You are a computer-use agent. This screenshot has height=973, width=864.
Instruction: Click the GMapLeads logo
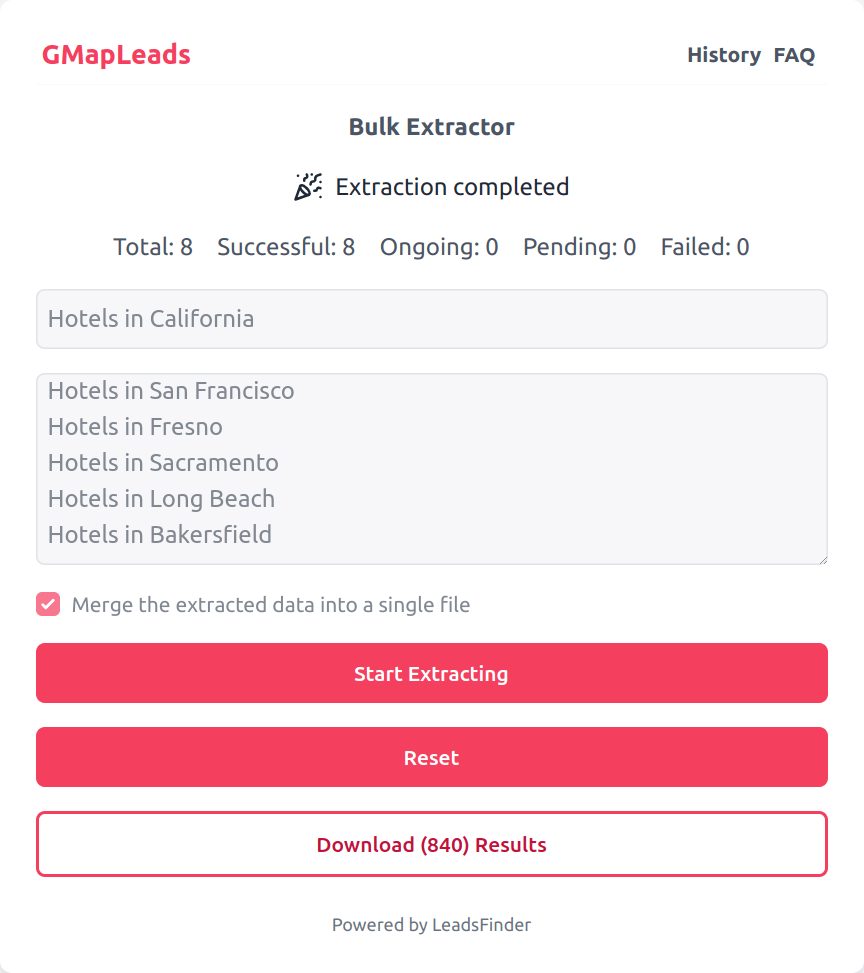116,55
